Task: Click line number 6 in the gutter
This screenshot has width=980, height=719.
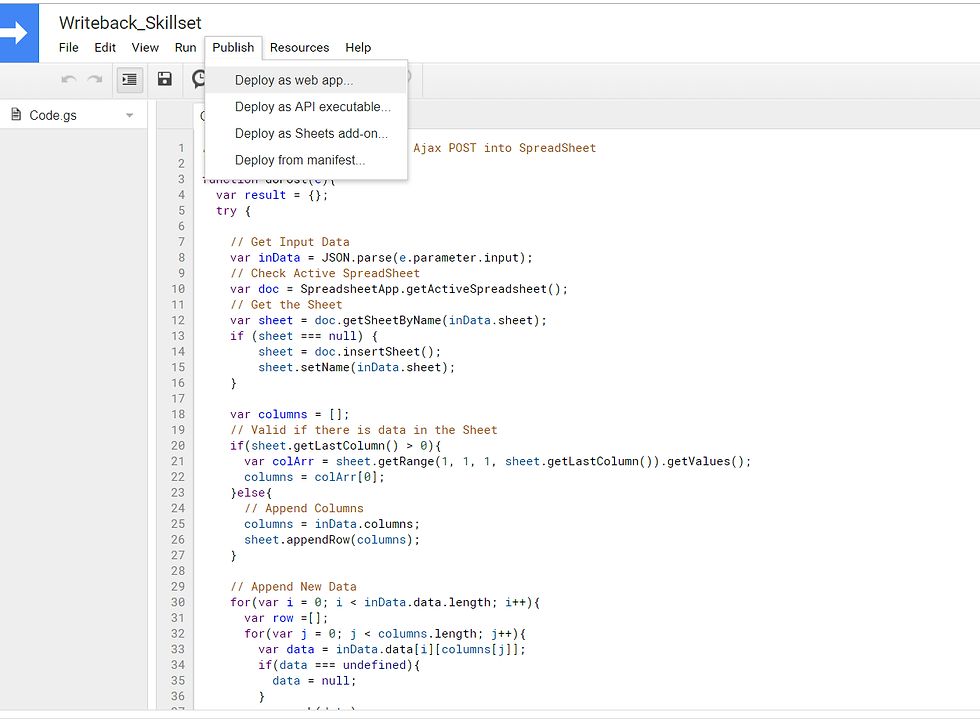Action: click(x=181, y=226)
